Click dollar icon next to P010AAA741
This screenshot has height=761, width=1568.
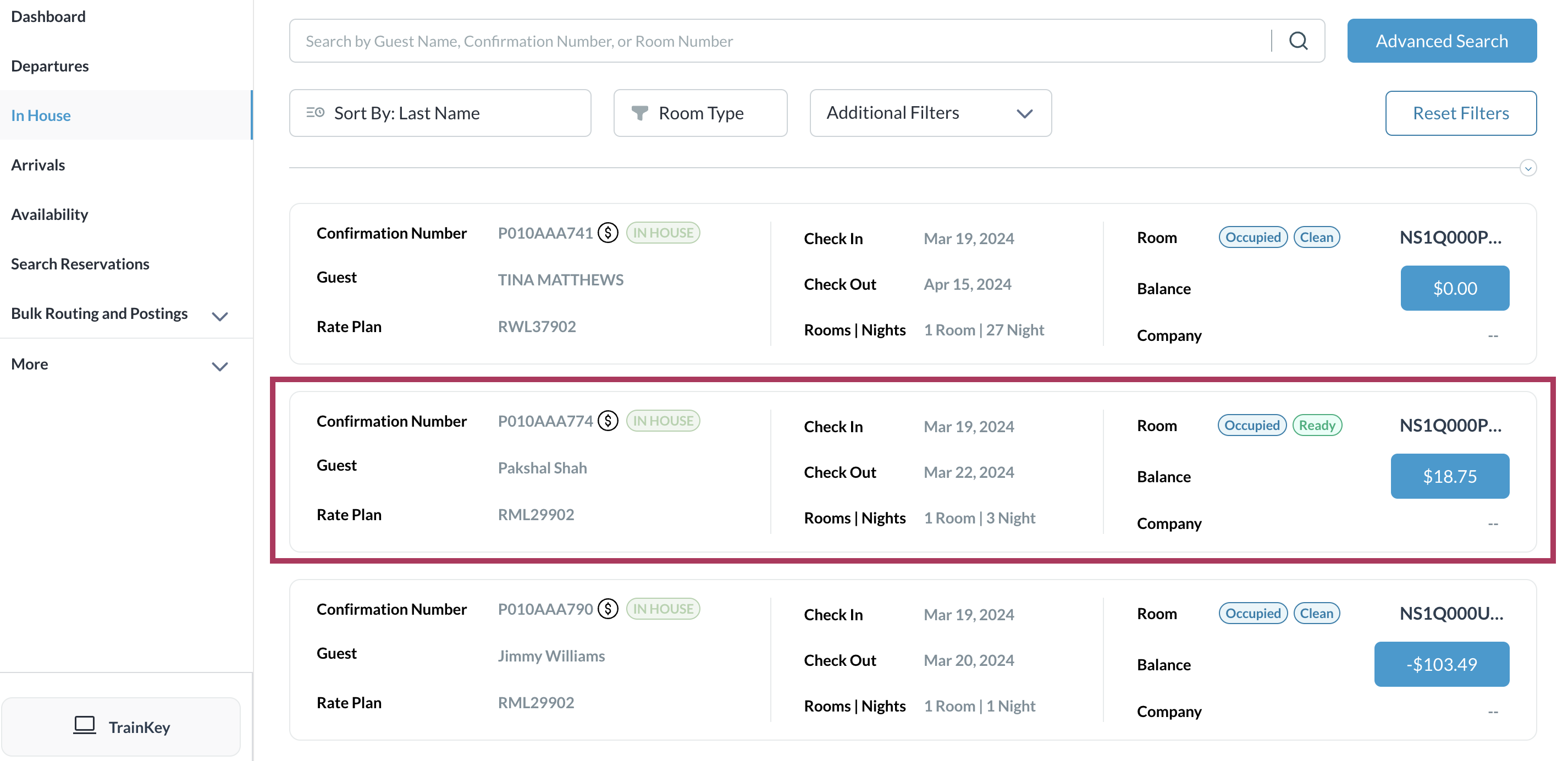tap(608, 233)
